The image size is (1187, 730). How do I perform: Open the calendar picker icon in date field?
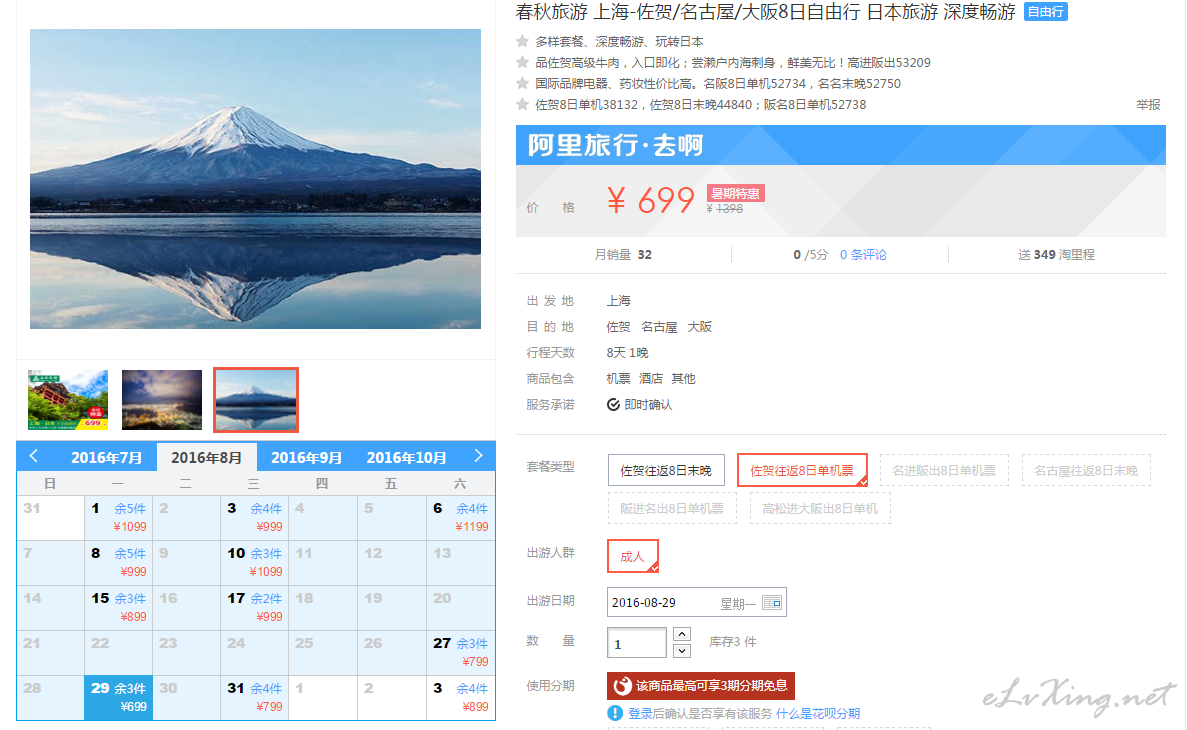tap(771, 603)
